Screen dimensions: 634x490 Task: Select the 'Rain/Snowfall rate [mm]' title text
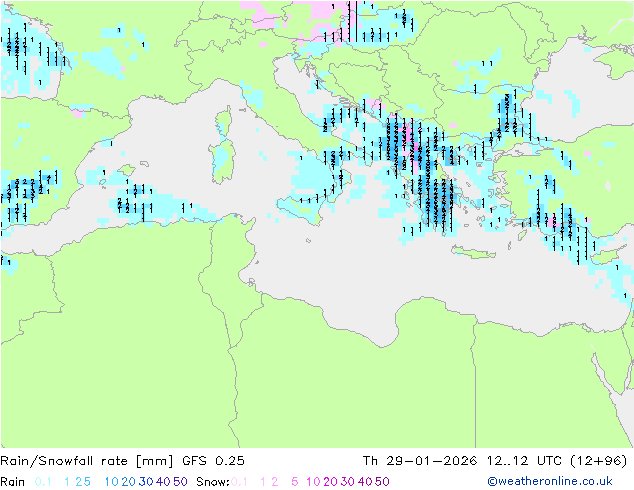coord(87,461)
